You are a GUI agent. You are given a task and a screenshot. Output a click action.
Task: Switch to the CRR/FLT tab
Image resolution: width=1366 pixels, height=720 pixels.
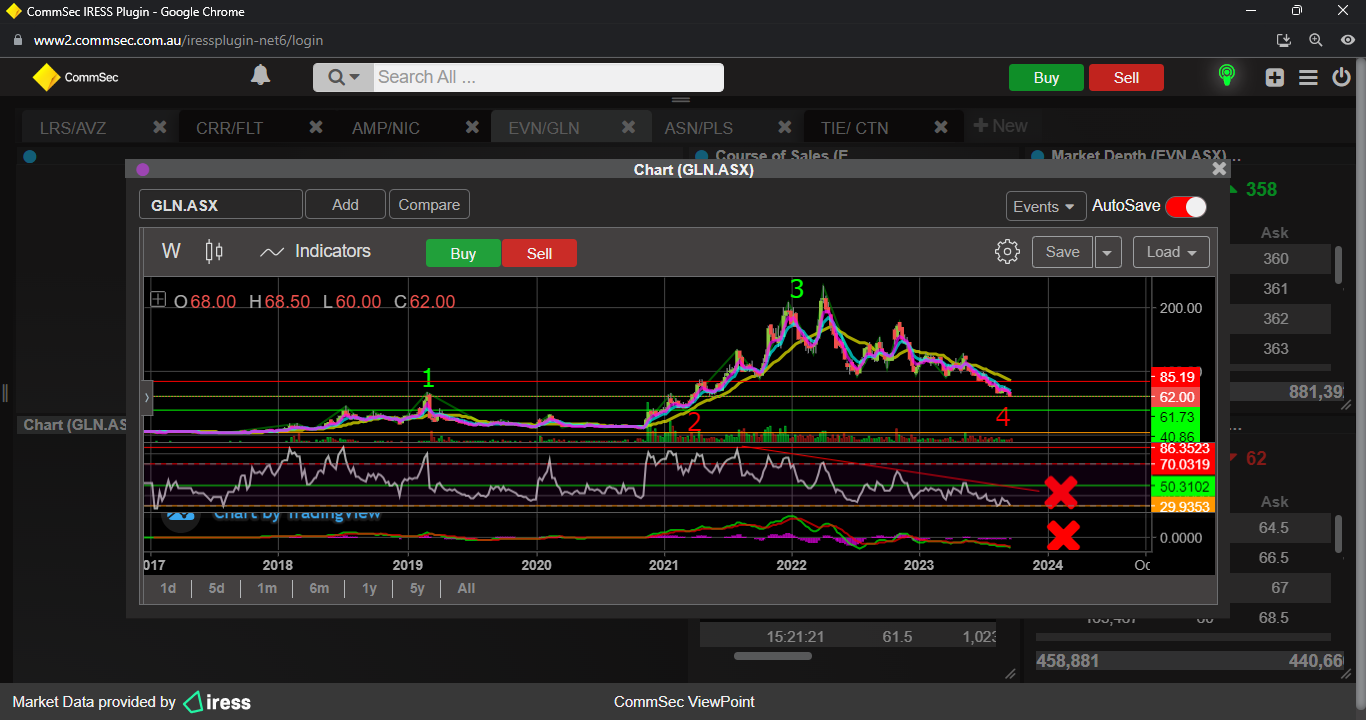pyautogui.click(x=229, y=128)
